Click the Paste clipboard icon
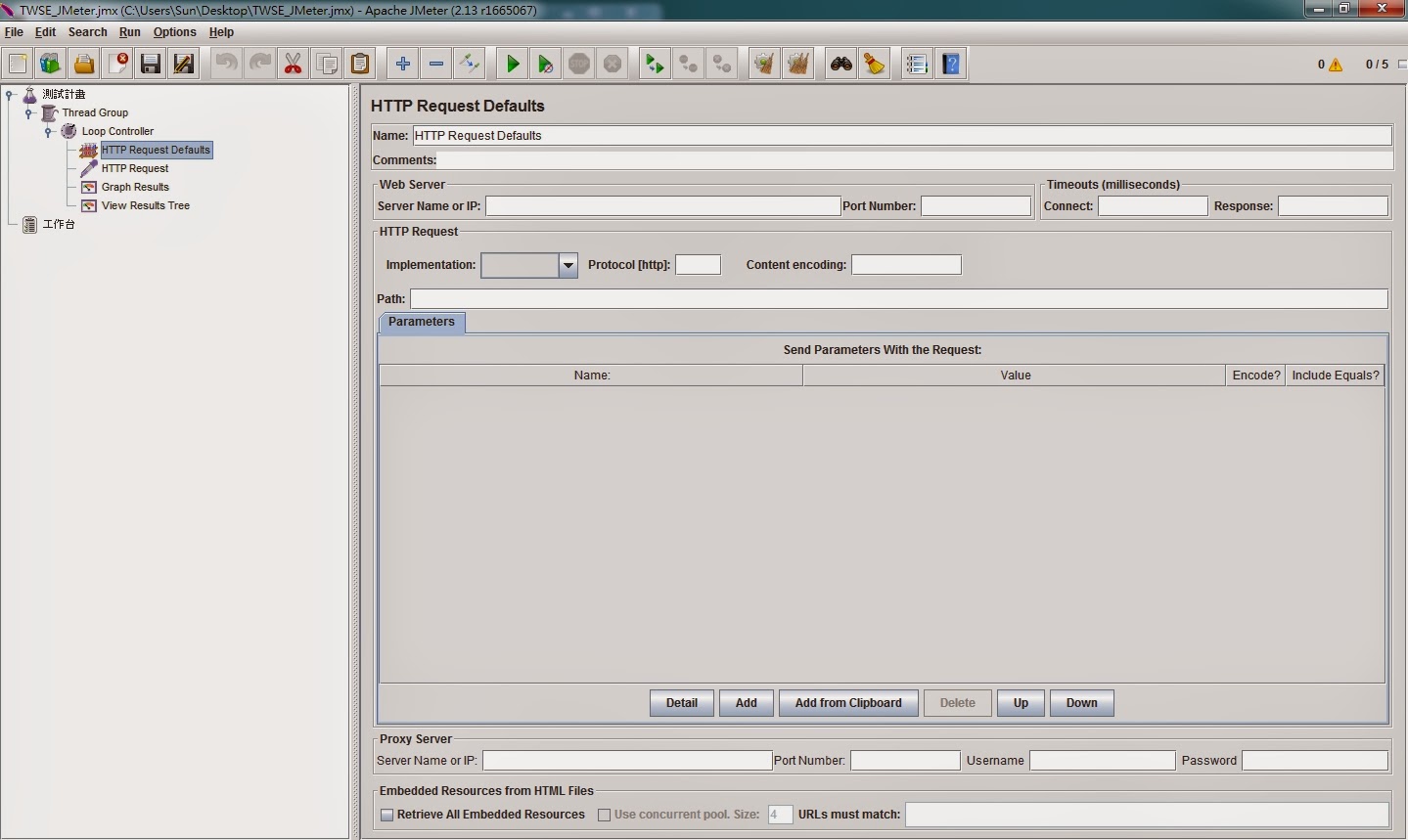The width and height of the screenshot is (1408, 840). [360, 65]
